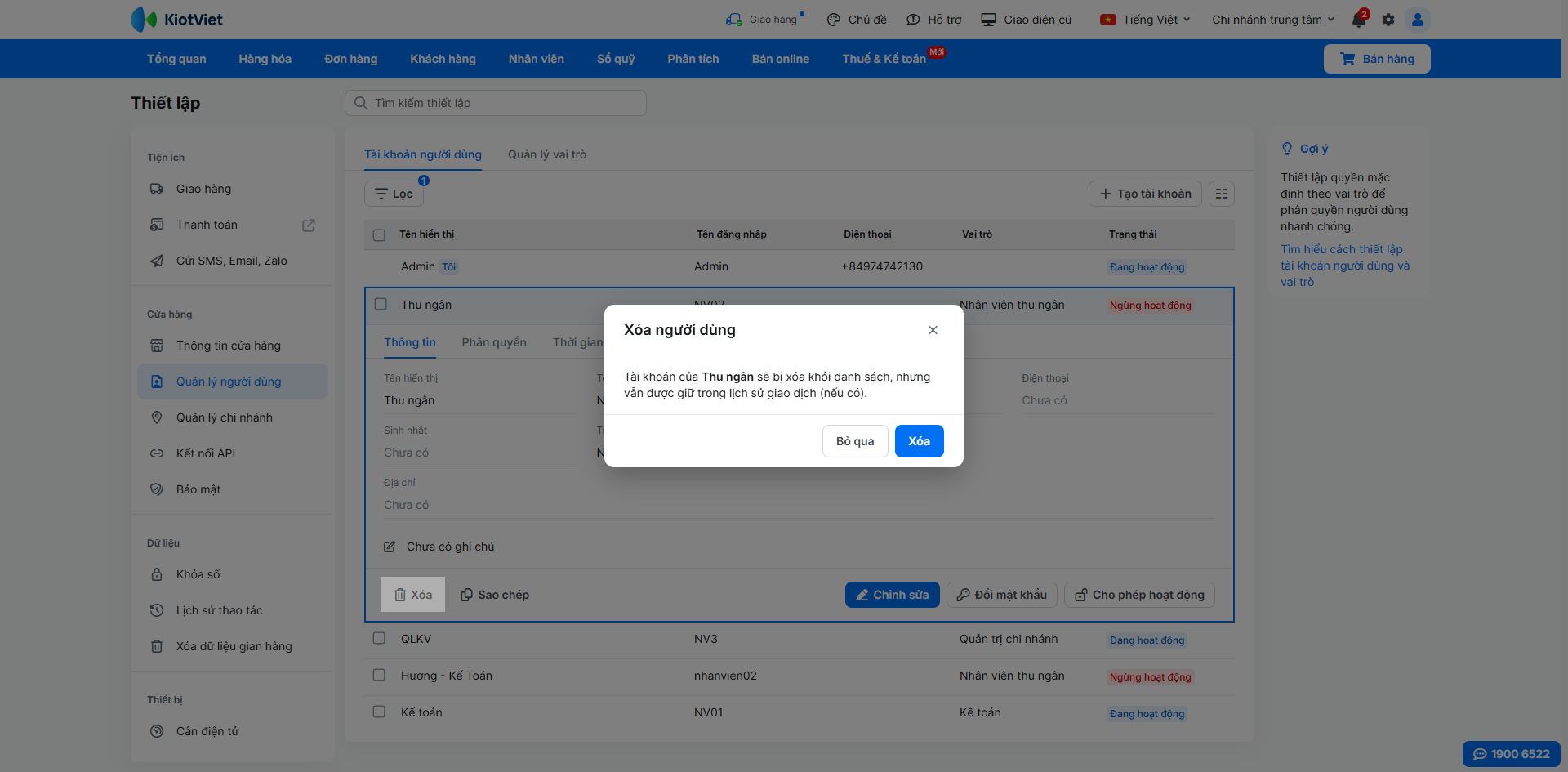Click the column display options icon
The image size is (1568, 772).
pos(1222,194)
